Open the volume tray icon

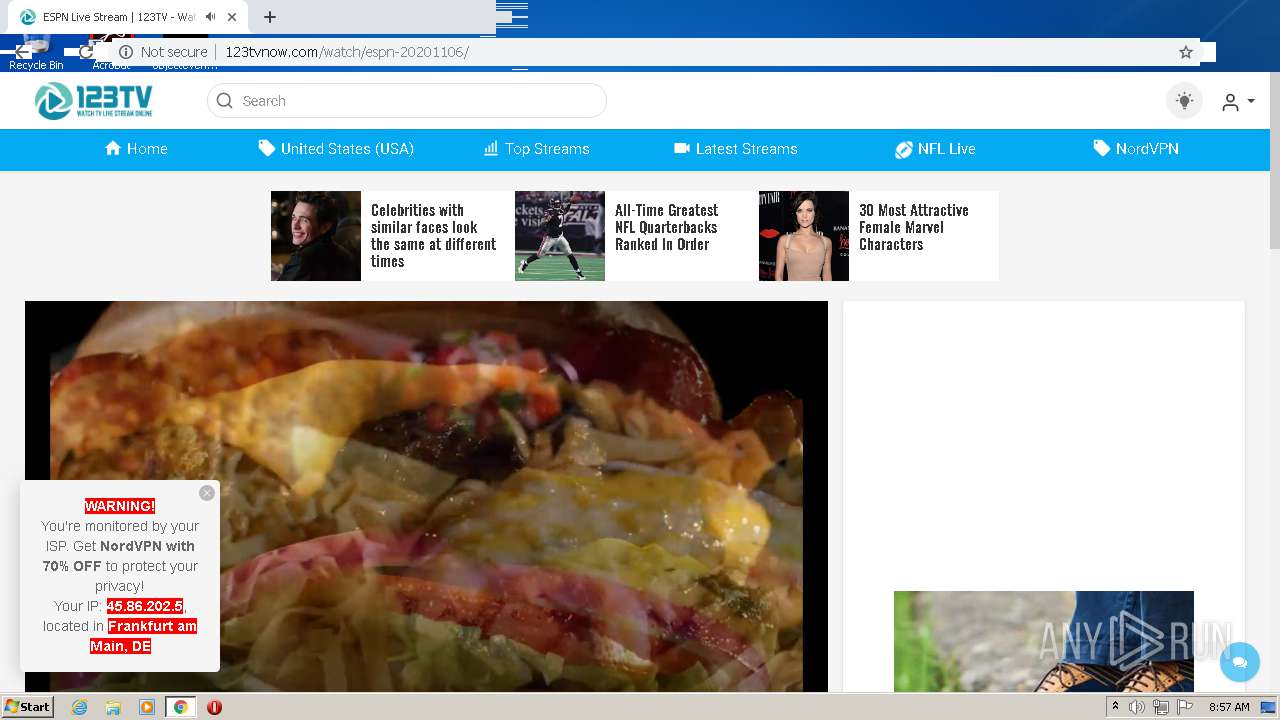[x=1137, y=707]
